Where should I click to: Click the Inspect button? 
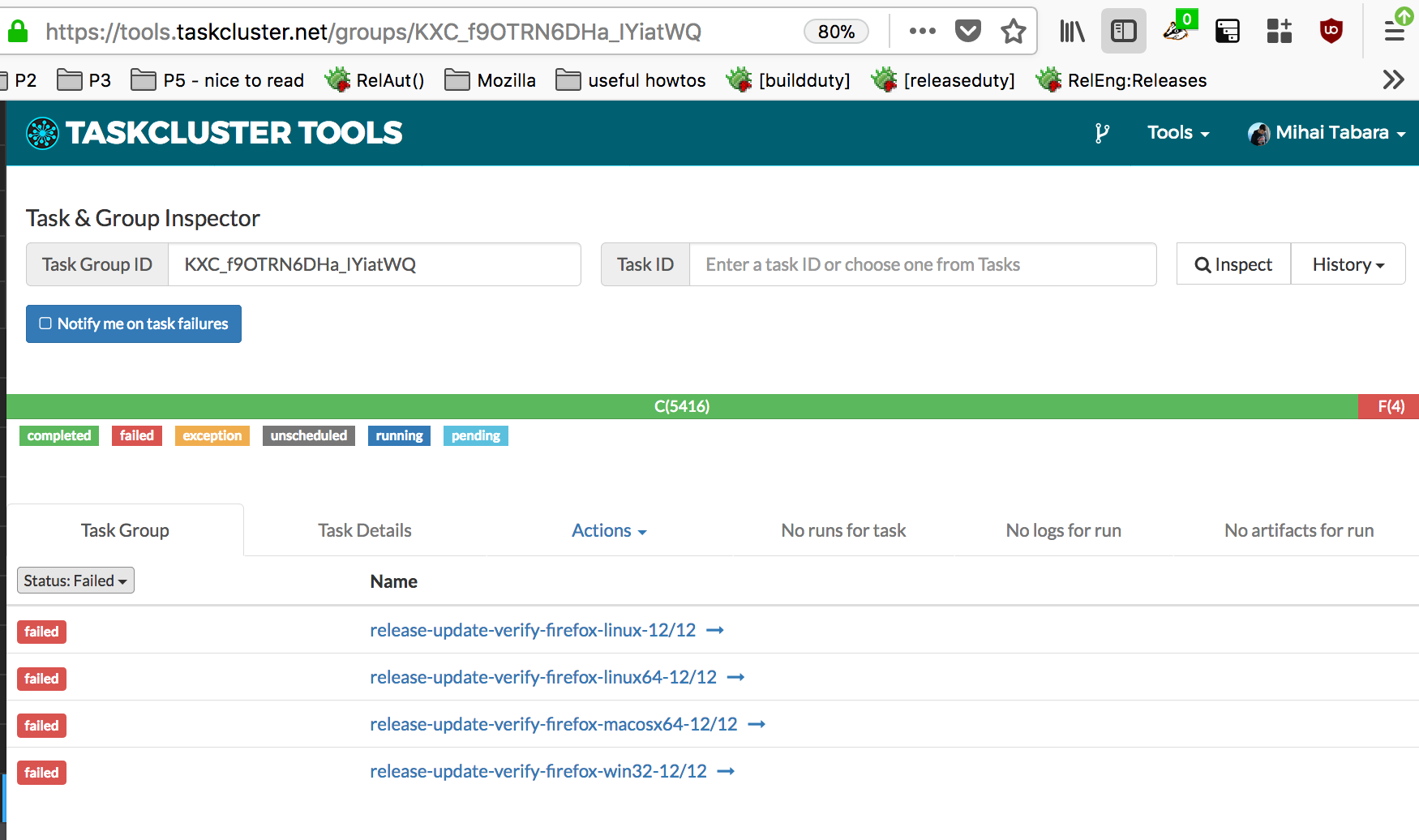pos(1233,264)
